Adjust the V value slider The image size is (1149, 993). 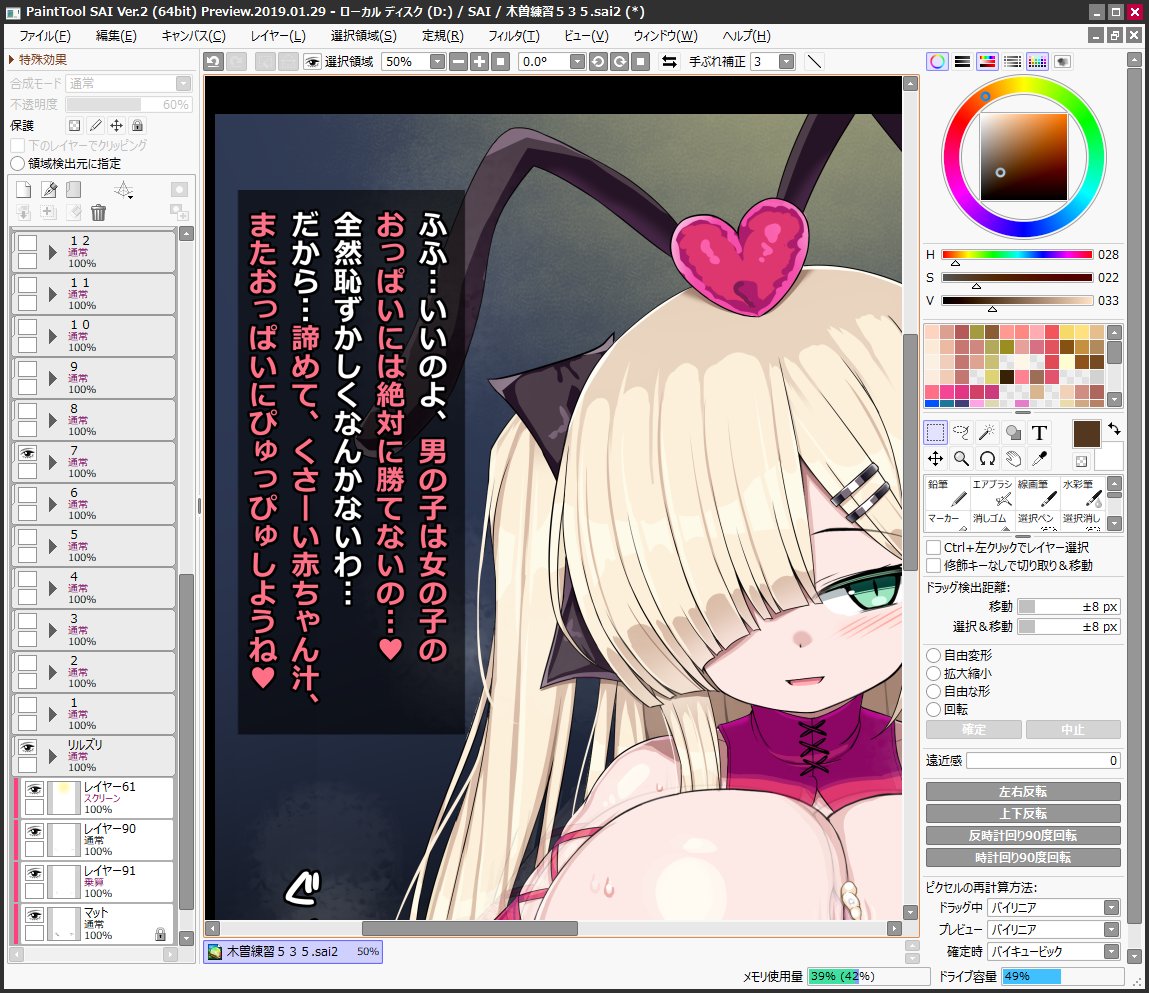(1017, 300)
